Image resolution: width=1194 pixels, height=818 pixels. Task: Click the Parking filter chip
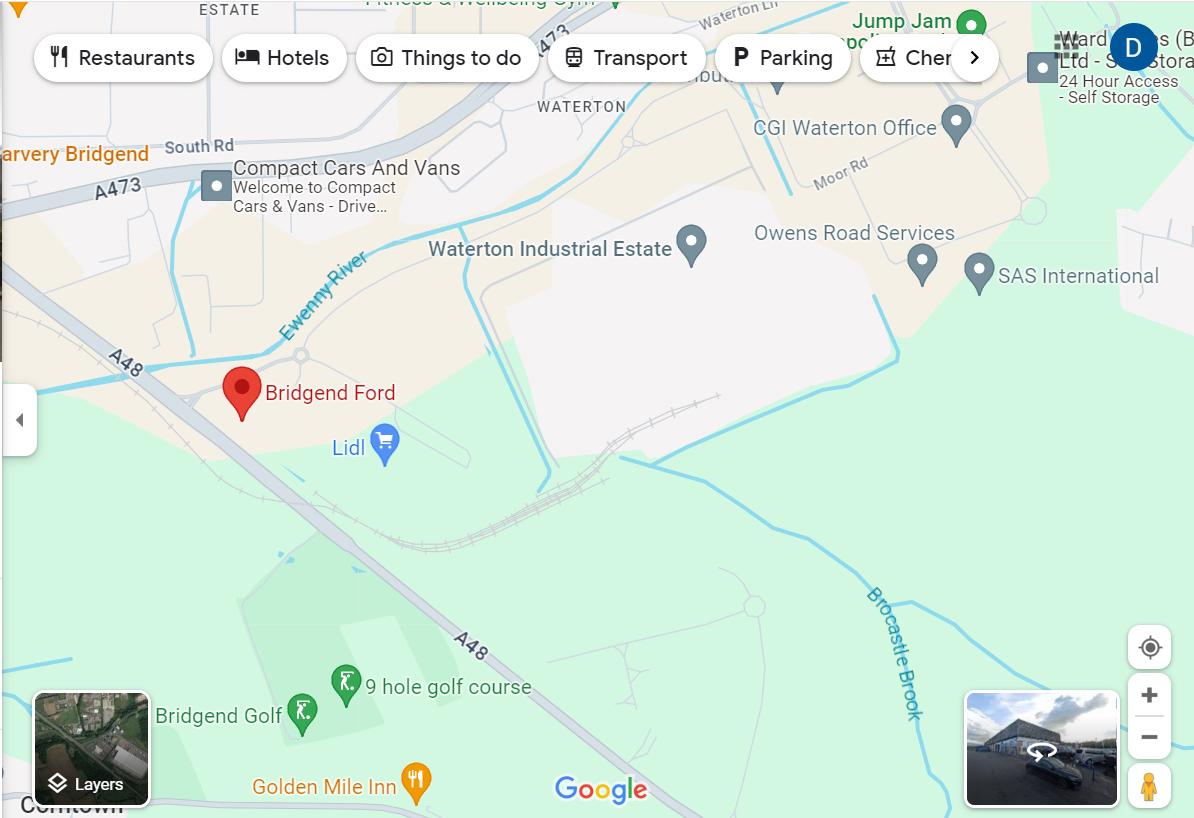(783, 58)
